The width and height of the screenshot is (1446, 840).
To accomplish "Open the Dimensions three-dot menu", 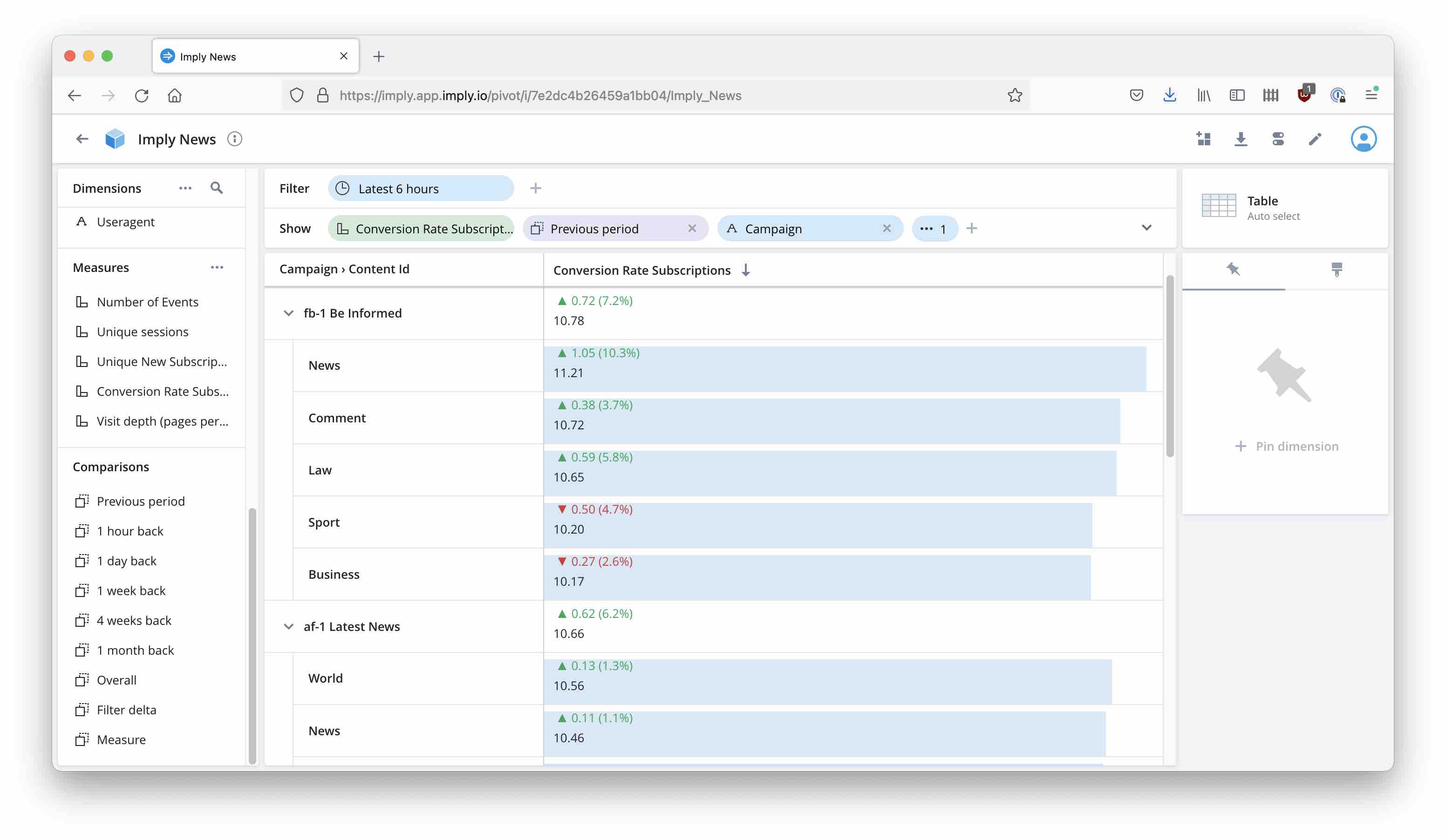I will click(x=185, y=188).
